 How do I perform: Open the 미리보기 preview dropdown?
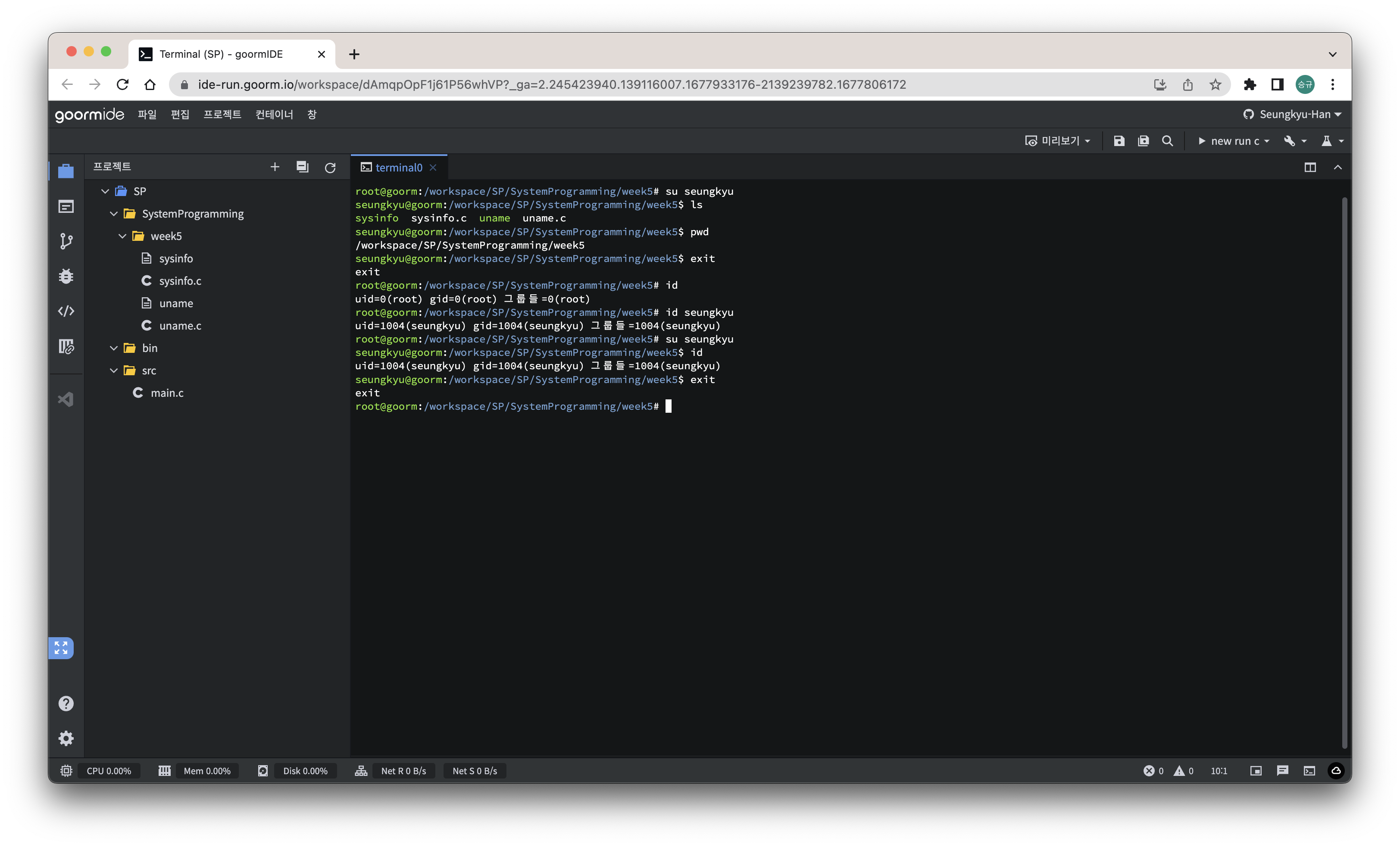click(1057, 141)
